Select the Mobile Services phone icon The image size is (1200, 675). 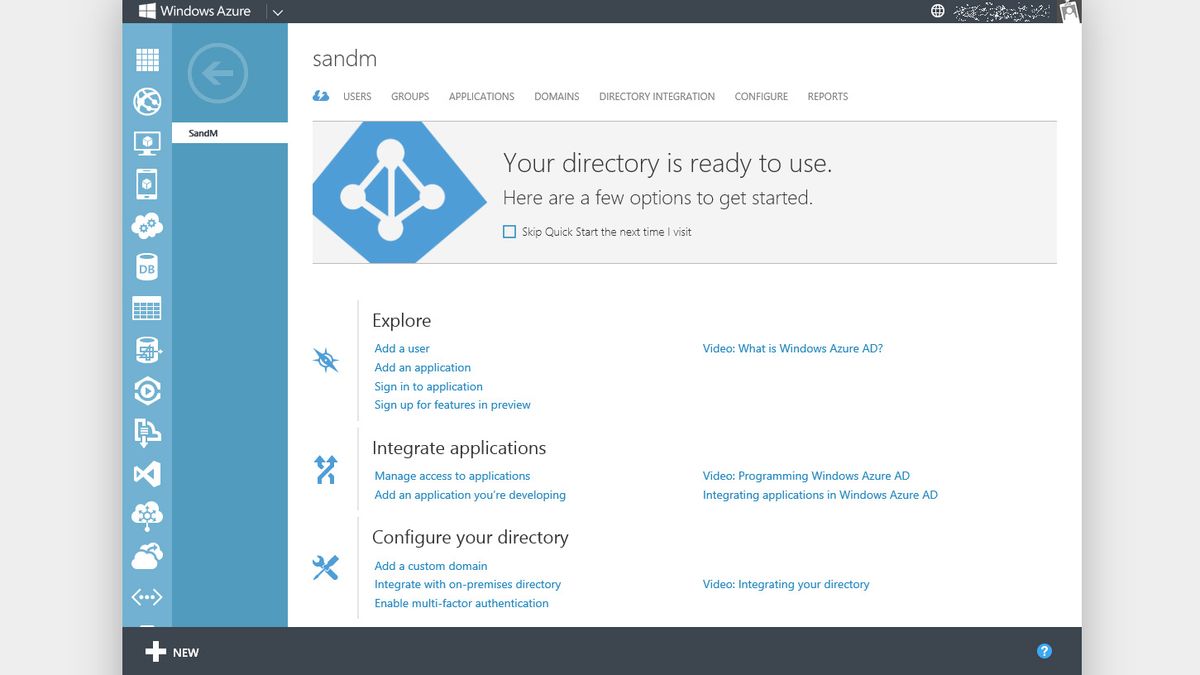pos(147,183)
